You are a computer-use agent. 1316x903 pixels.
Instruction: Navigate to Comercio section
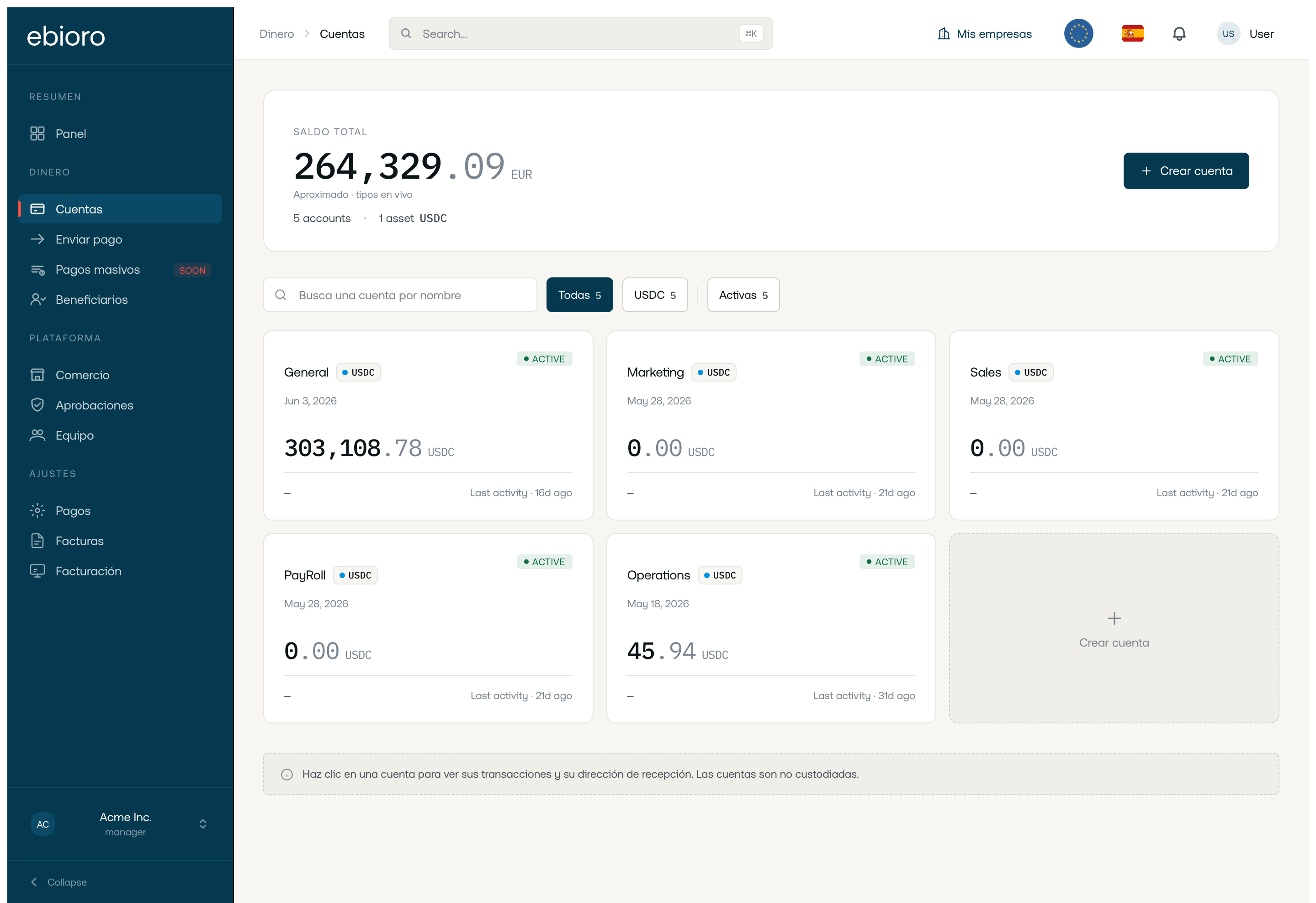pyautogui.click(x=120, y=375)
